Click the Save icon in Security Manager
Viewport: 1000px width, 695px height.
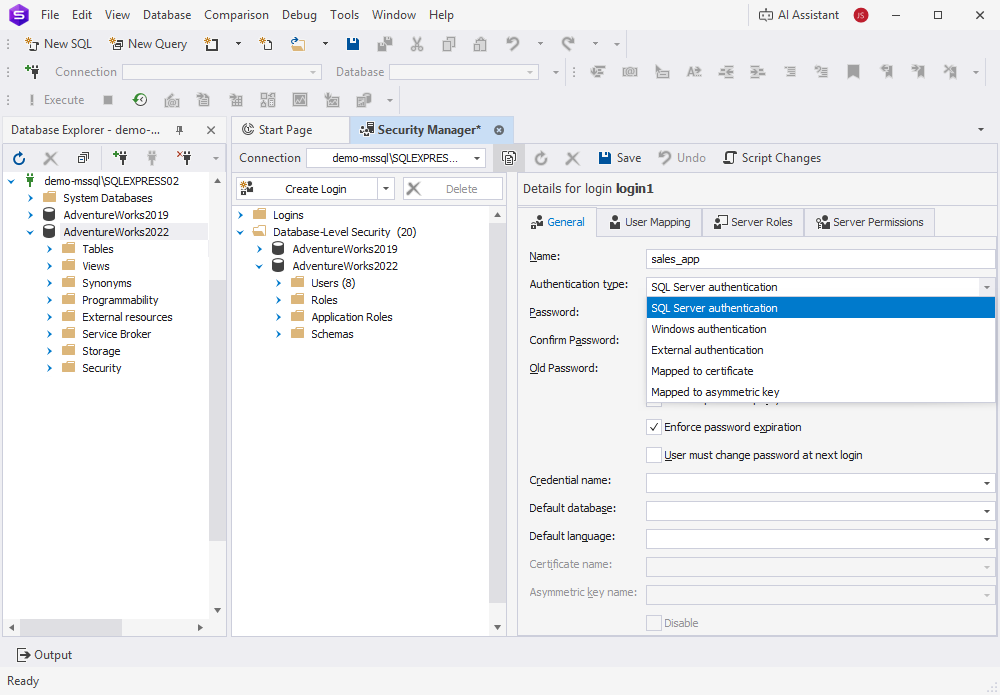click(x=619, y=157)
